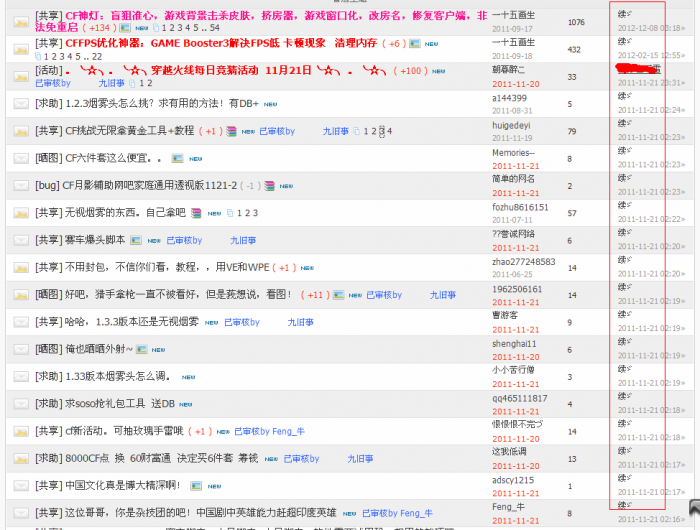Screen dimensions: 700x530
Task: Open thread 这位哥哥，你是杂技团的吧
Action: (x=200, y=513)
